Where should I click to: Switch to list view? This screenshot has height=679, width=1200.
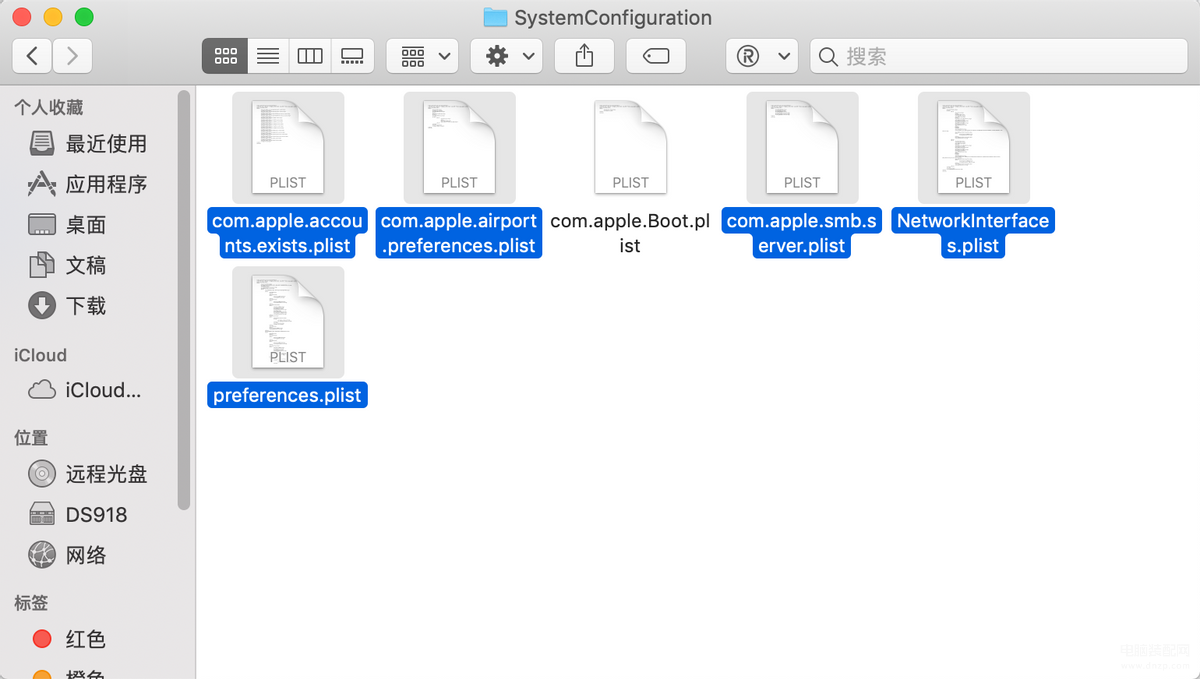pyautogui.click(x=267, y=56)
